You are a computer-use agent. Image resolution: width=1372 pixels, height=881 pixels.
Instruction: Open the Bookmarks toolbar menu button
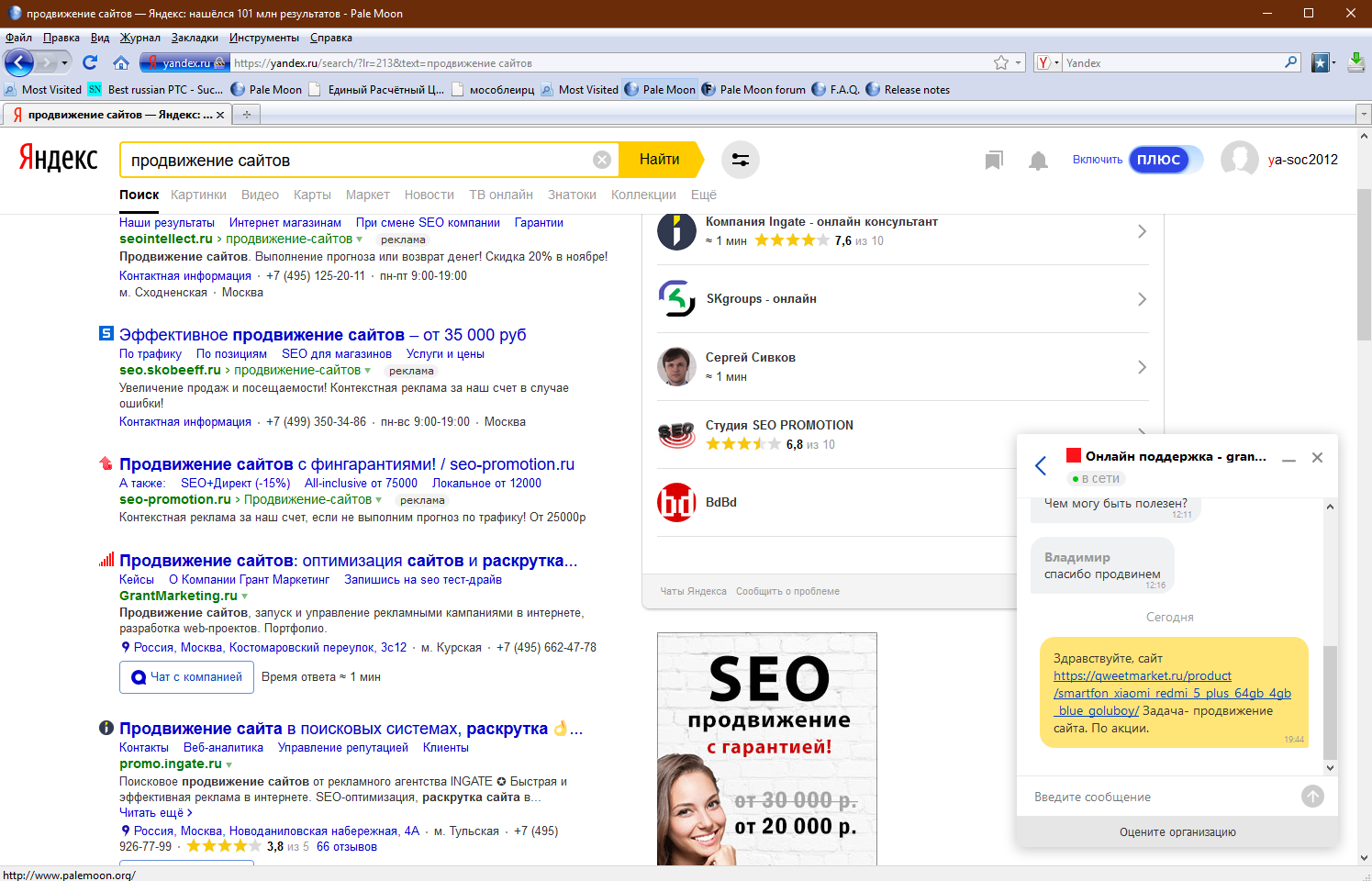1322,62
